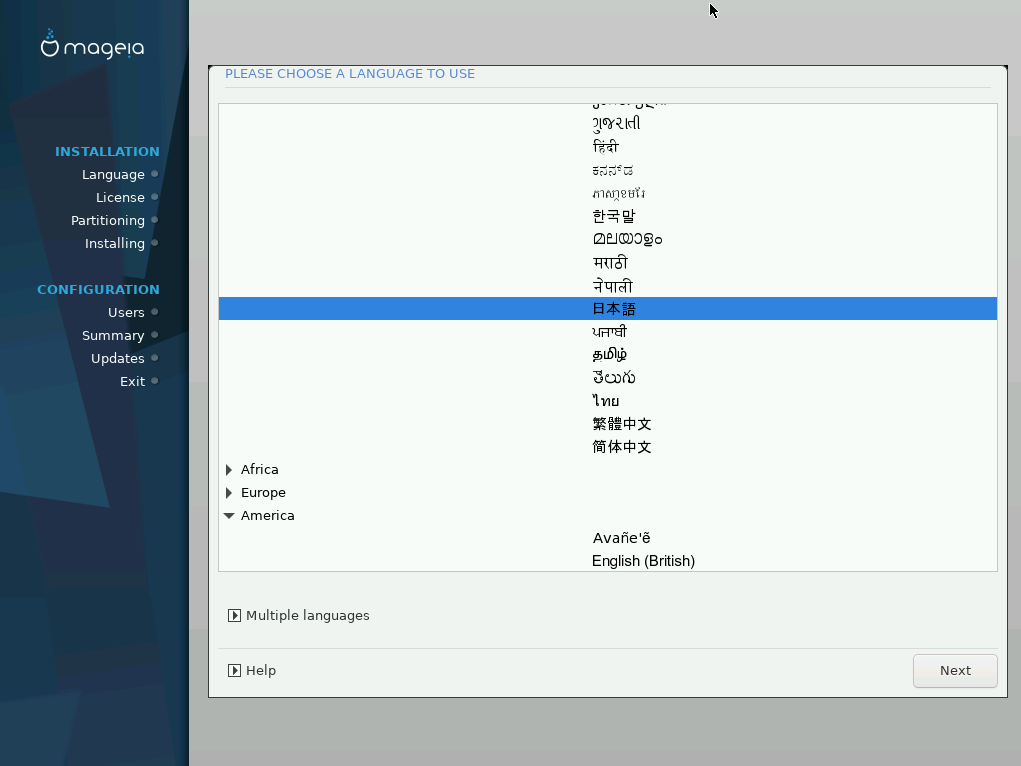Choose English (British) language

(643, 561)
